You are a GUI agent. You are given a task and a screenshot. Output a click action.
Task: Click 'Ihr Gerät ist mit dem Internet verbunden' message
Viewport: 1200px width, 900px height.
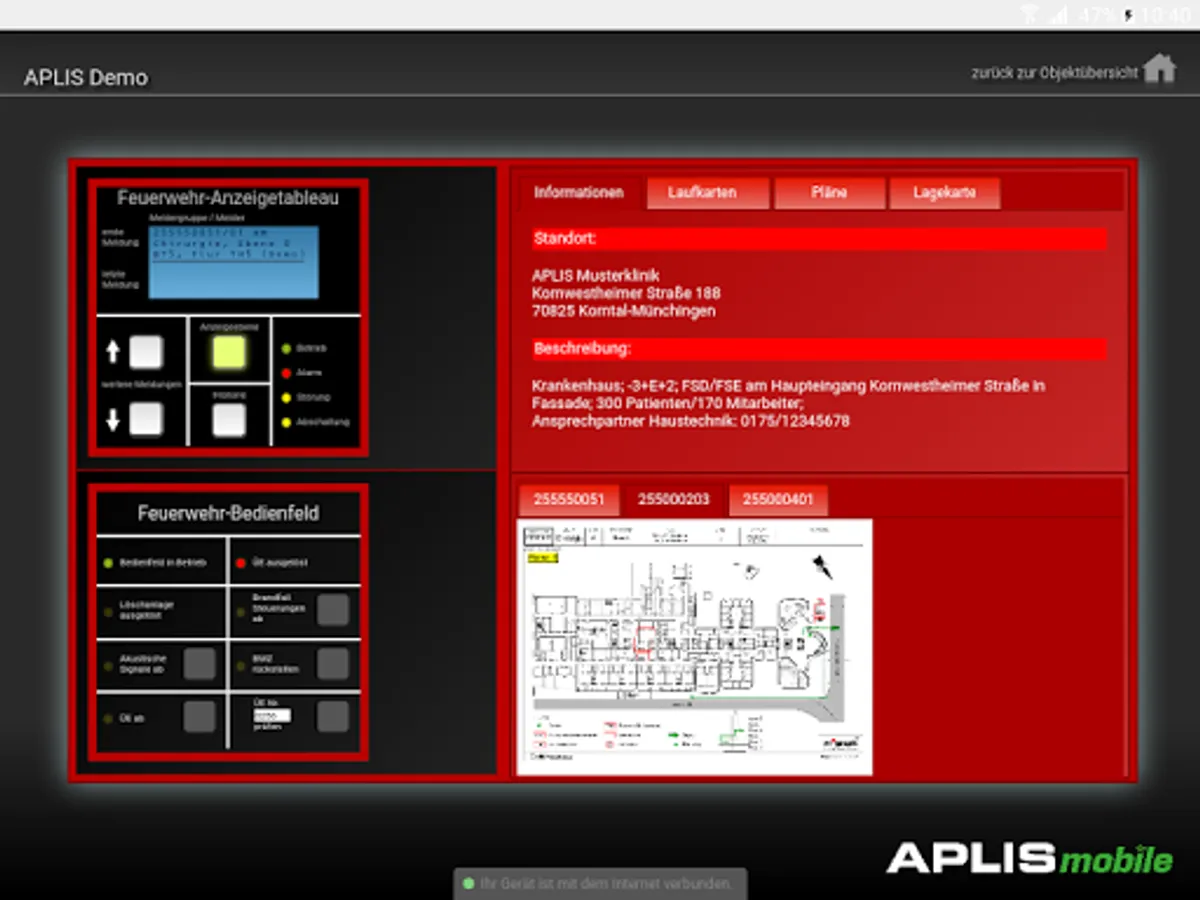point(606,884)
